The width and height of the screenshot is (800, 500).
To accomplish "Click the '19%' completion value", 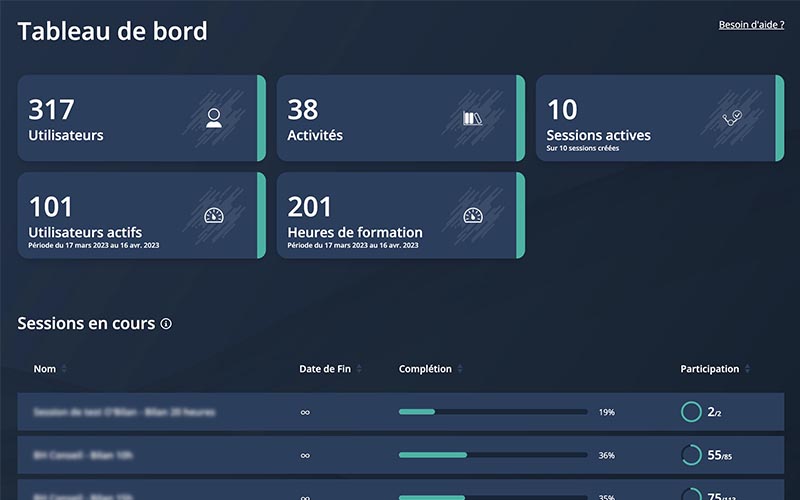I will tap(607, 412).
